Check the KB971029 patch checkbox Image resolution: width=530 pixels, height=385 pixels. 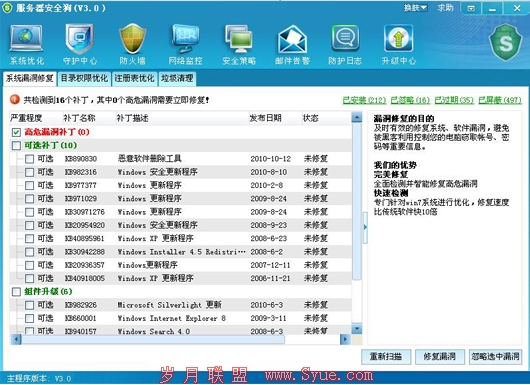(x=29, y=199)
